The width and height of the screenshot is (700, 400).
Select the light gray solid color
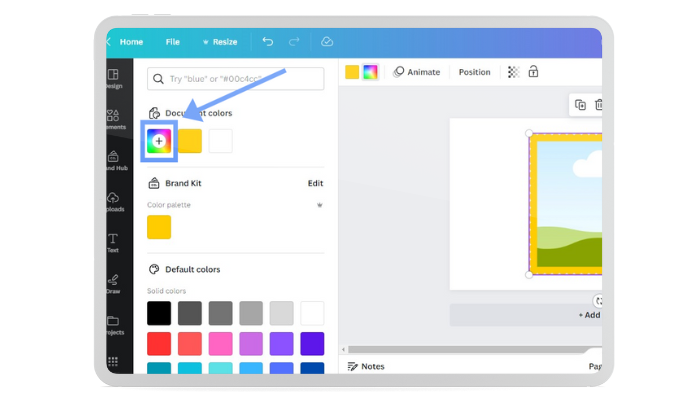[x=251, y=313]
